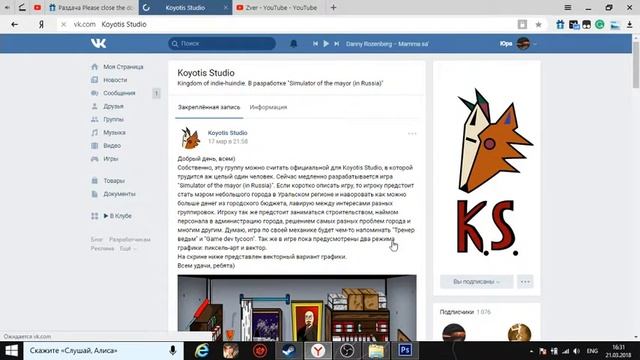Open Steam from the taskbar
Screen dimensions: 640x360
(289, 351)
